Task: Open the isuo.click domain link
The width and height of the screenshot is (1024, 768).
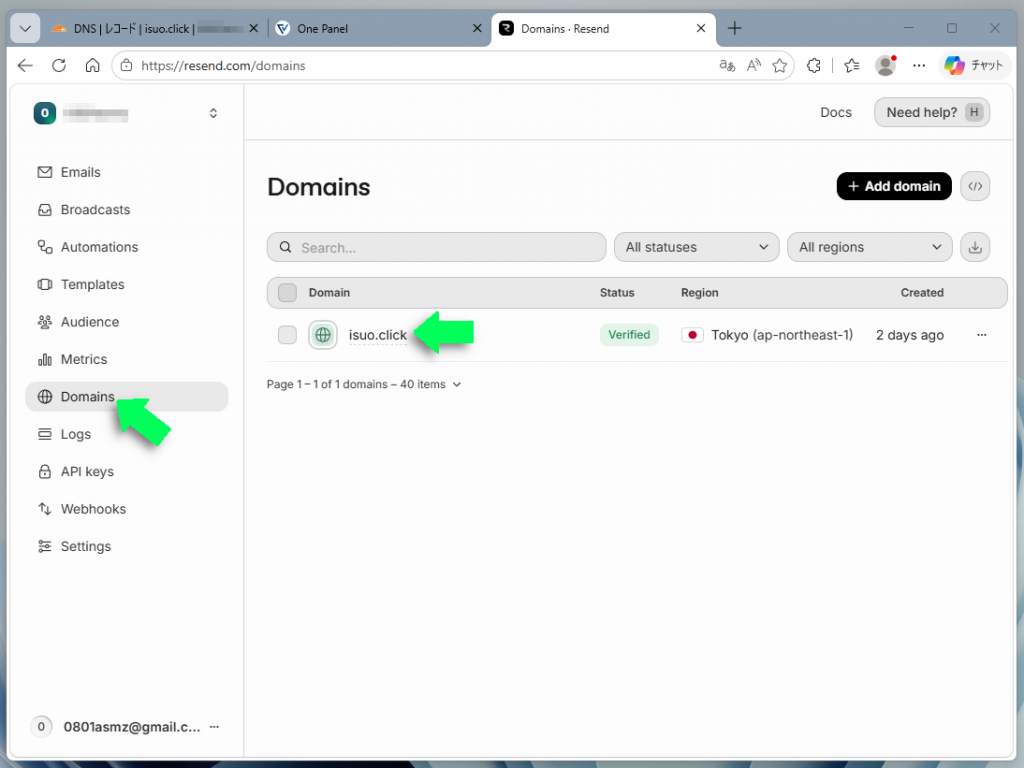Action: pyautogui.click(x=377, y=335)
